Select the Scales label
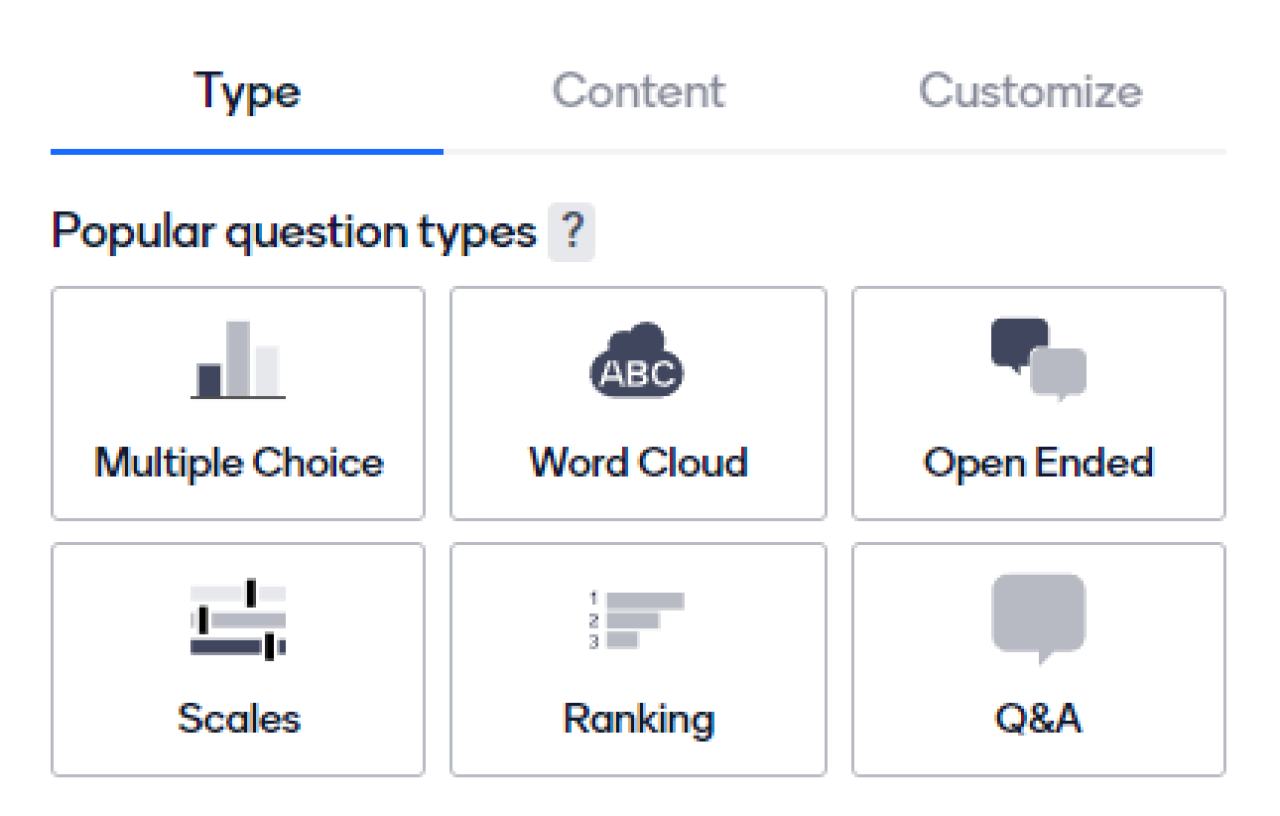1280x816 pixels. click(x=238, y=719)
